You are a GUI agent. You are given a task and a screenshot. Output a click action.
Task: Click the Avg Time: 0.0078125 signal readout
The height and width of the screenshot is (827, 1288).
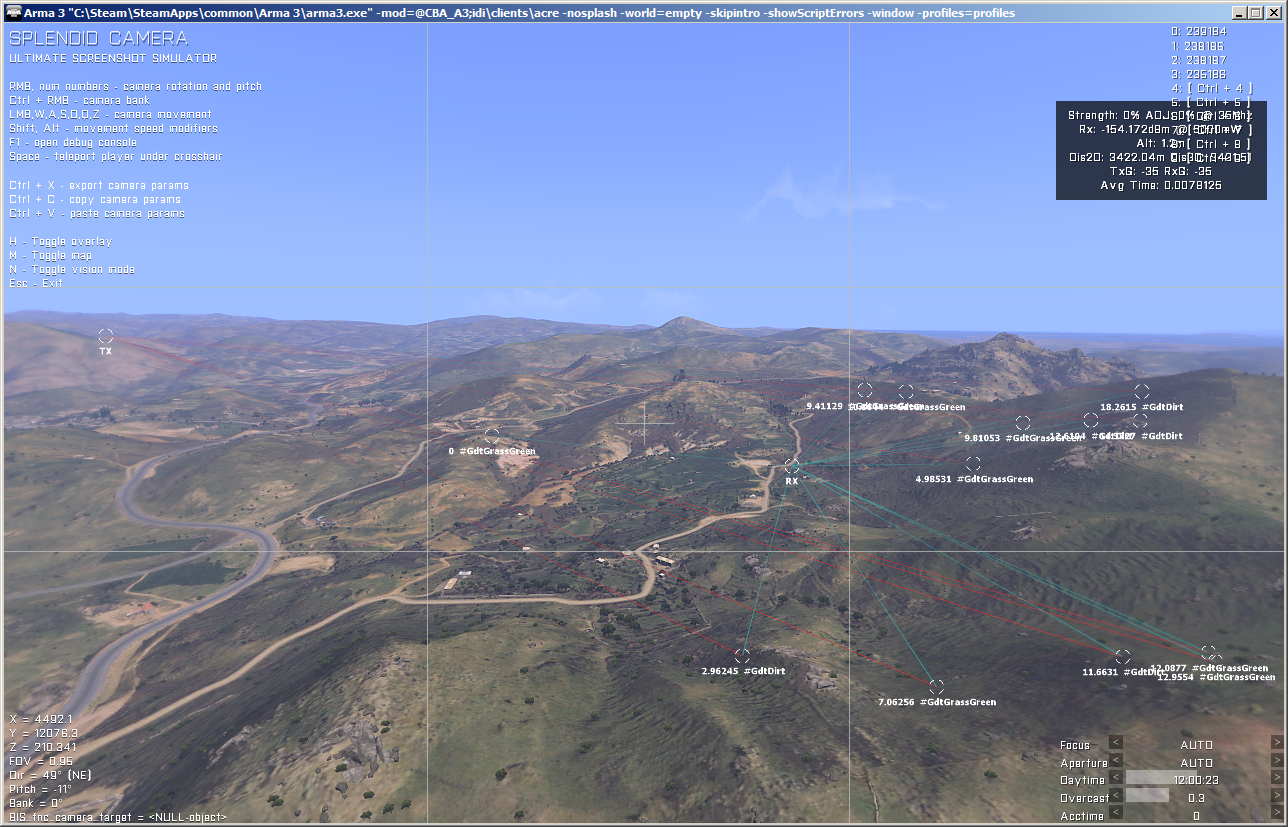(1161, 185)
